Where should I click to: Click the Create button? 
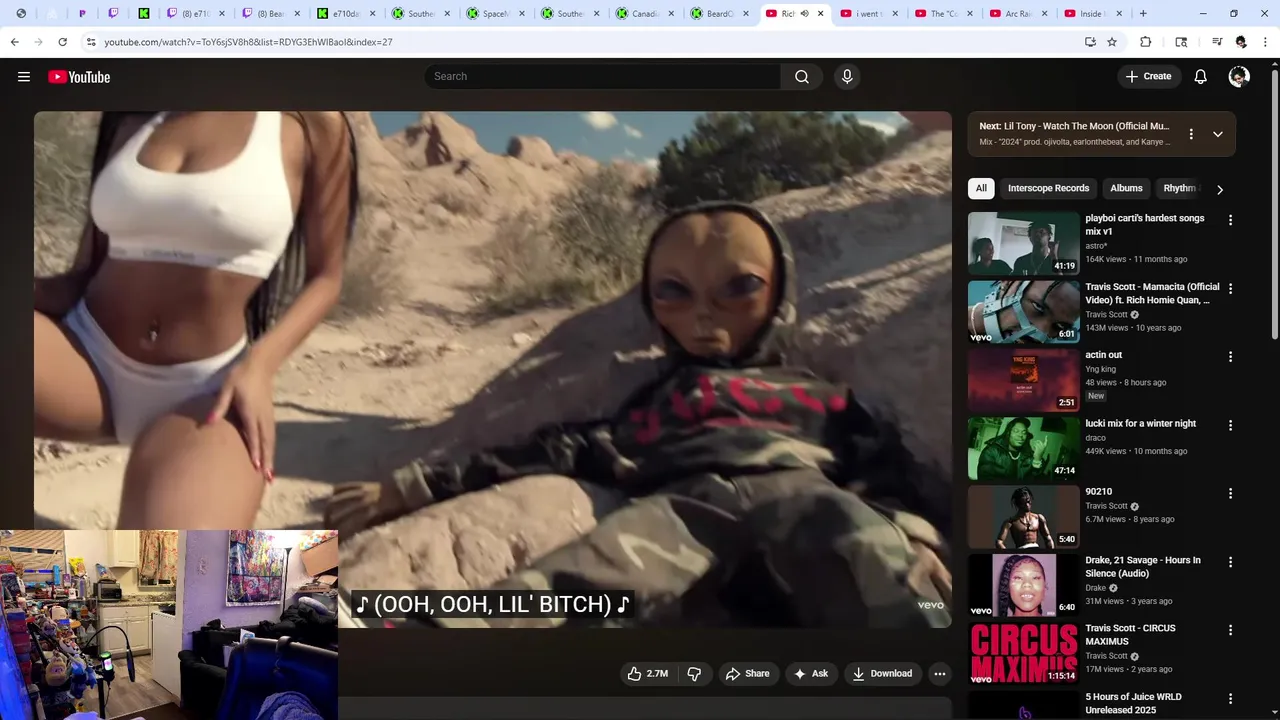1148,77
